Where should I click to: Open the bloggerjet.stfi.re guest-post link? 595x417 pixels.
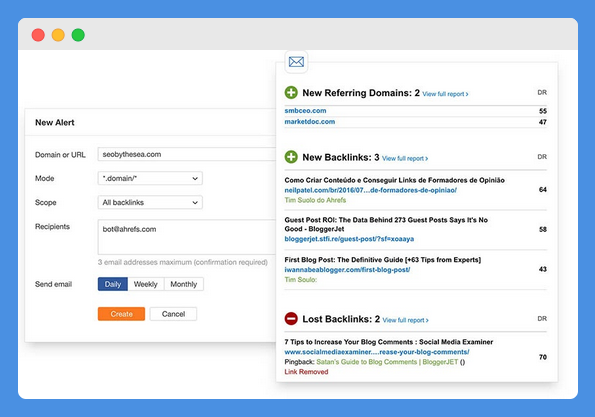pos(349,239)
